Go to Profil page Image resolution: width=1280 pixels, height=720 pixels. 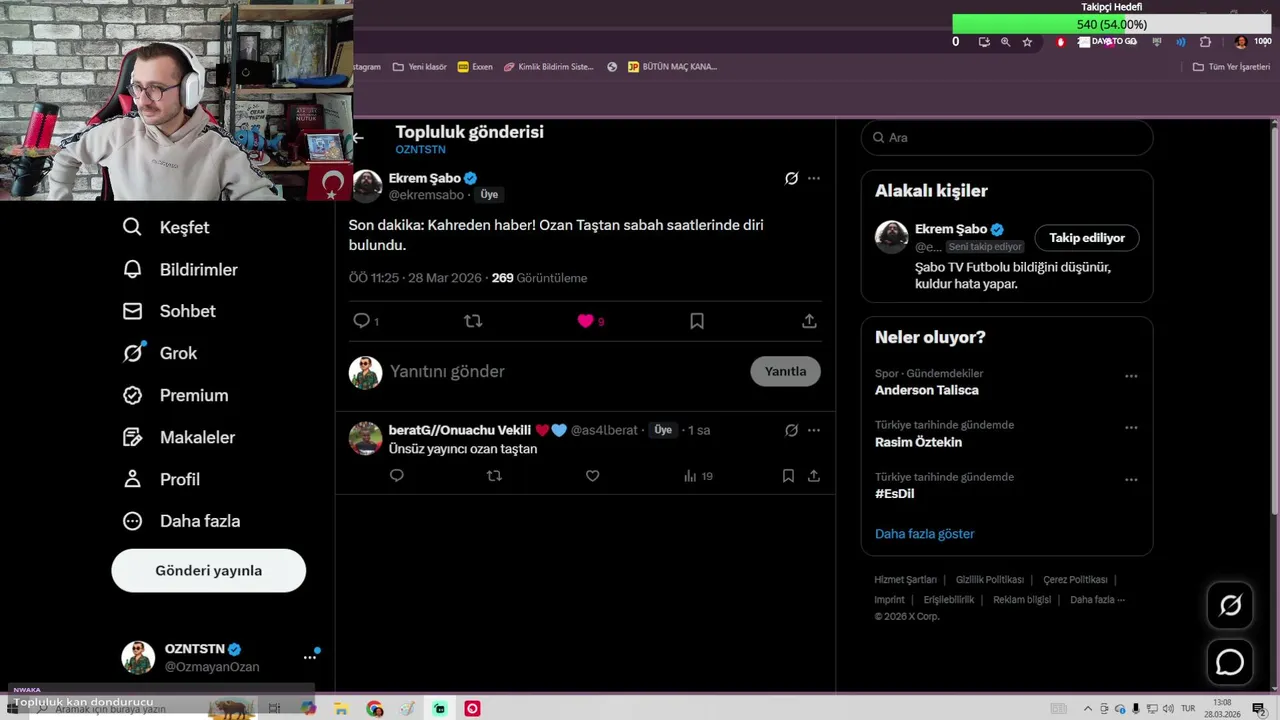tap(161, 479)
